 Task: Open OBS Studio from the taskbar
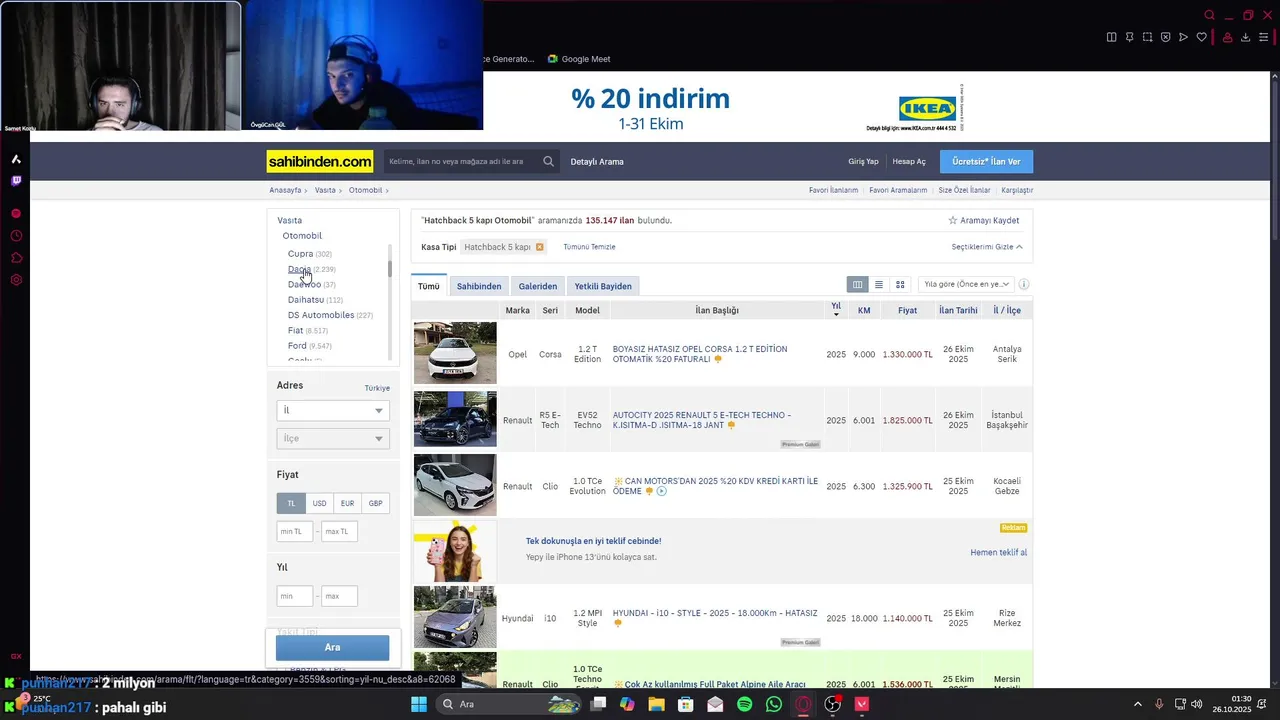(x=832, y=704)
